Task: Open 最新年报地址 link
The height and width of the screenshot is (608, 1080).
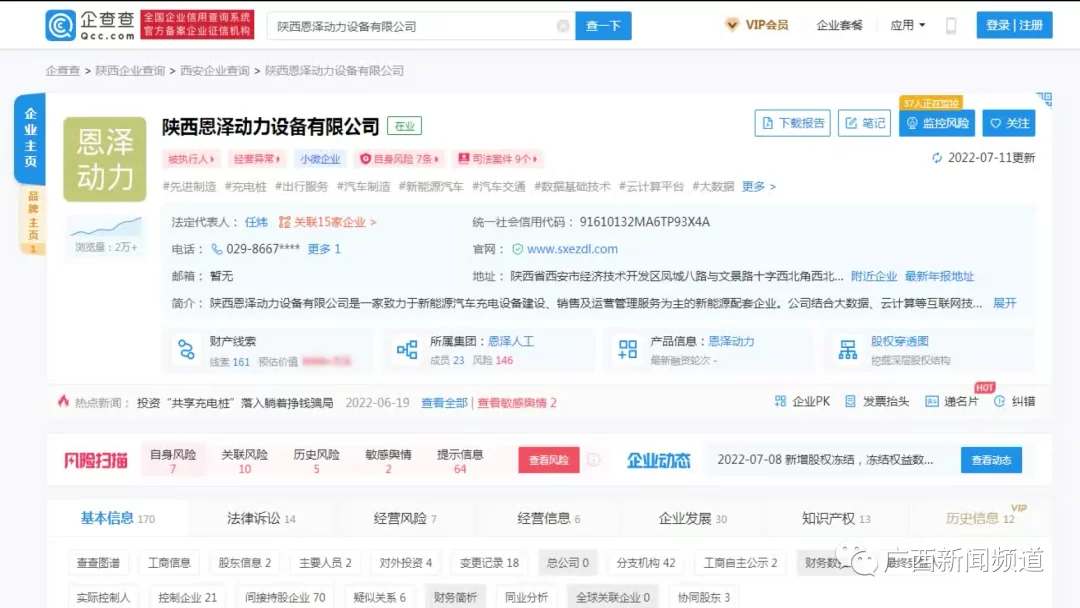Action: click(x=939, y=276)
